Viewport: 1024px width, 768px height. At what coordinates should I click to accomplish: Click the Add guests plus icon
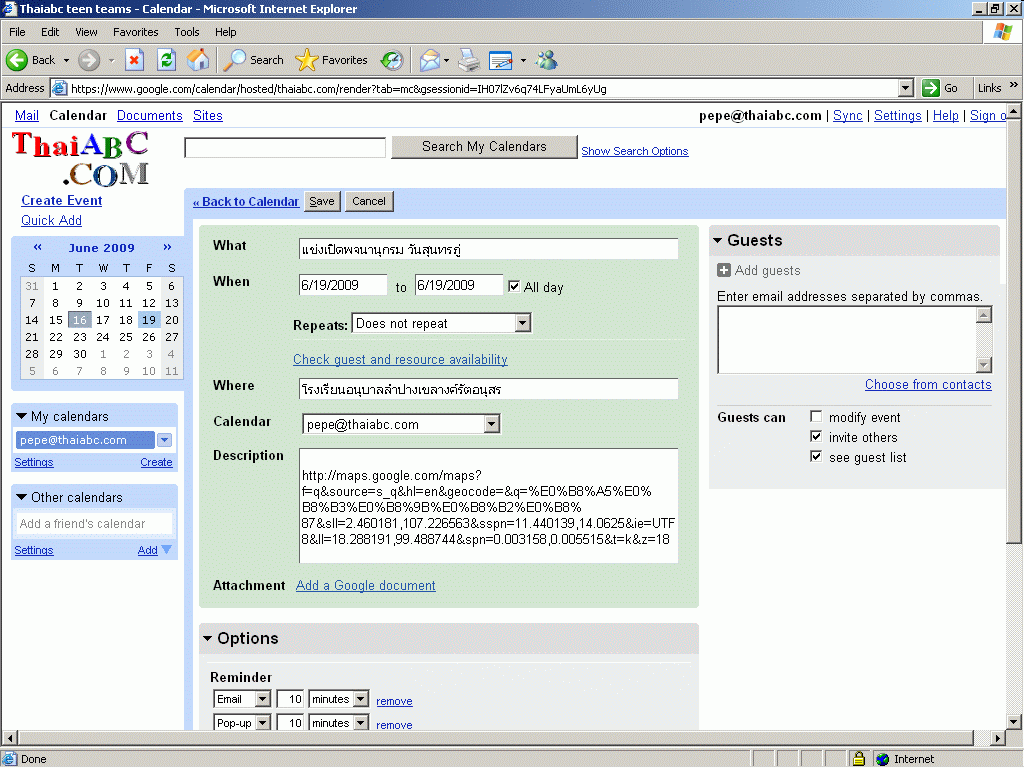click(724, 270)
